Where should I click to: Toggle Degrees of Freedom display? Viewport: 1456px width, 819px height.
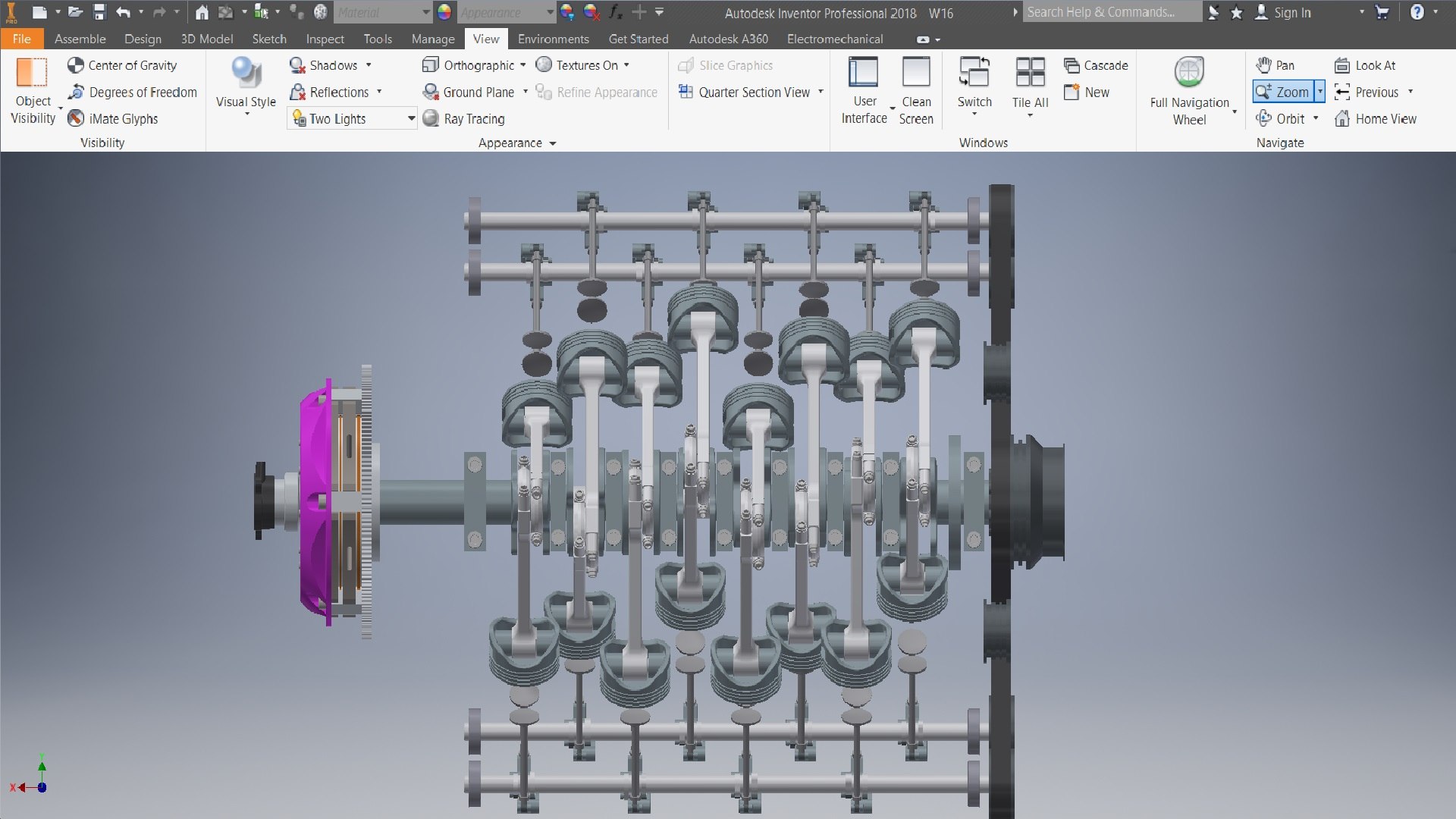[132, 92]
